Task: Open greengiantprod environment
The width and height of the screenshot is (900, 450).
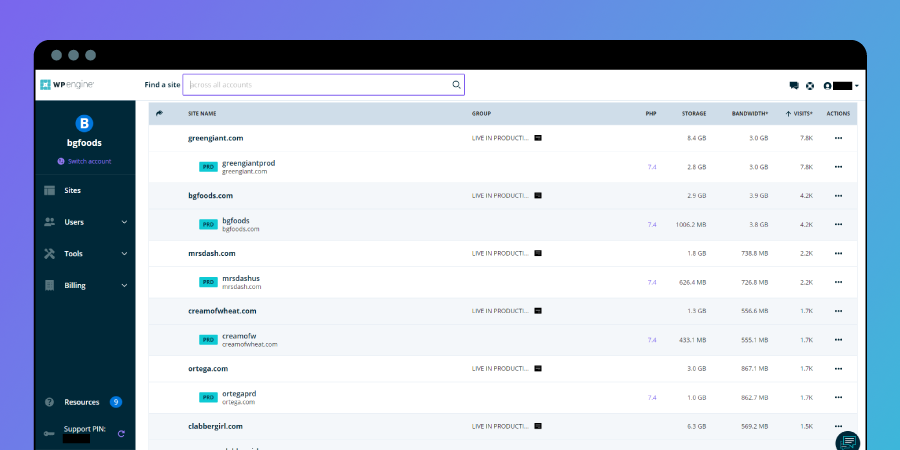Action: (x=249, y=164)
